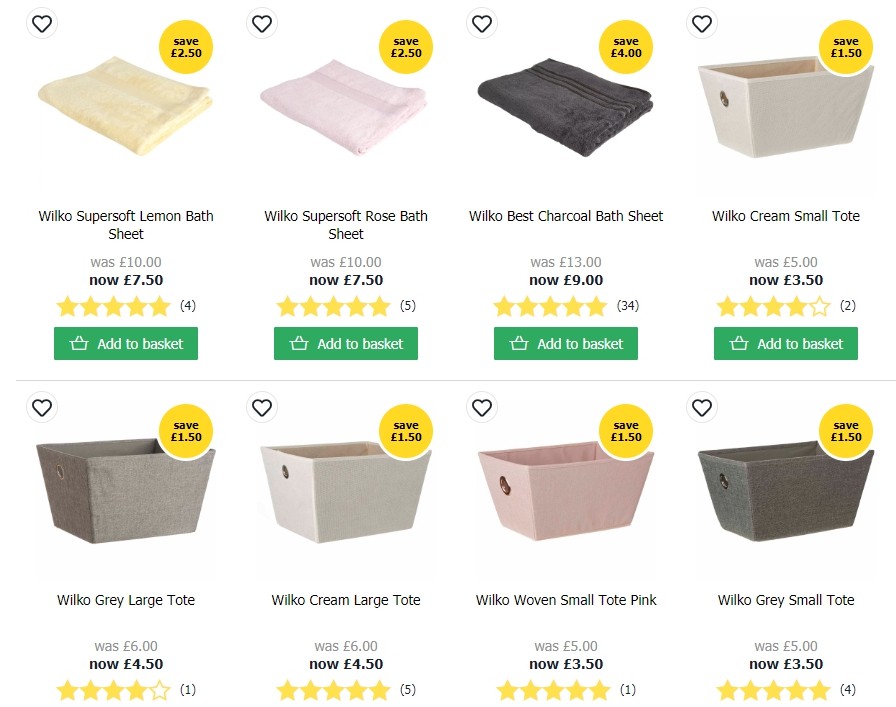896x707 pixels.
Task: Add Wilko Grey Small Tote to wishlist
Action: (701, 408)
